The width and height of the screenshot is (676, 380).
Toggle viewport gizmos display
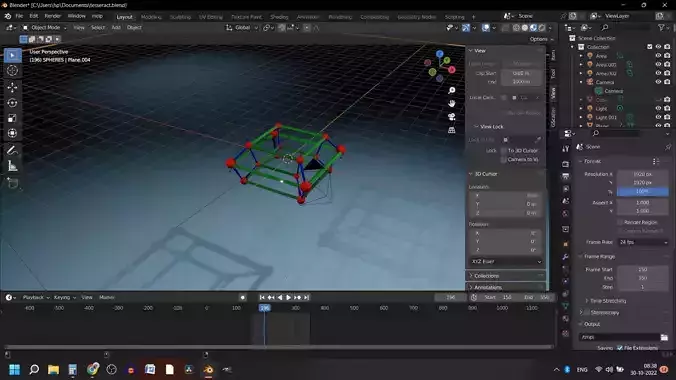466,28
